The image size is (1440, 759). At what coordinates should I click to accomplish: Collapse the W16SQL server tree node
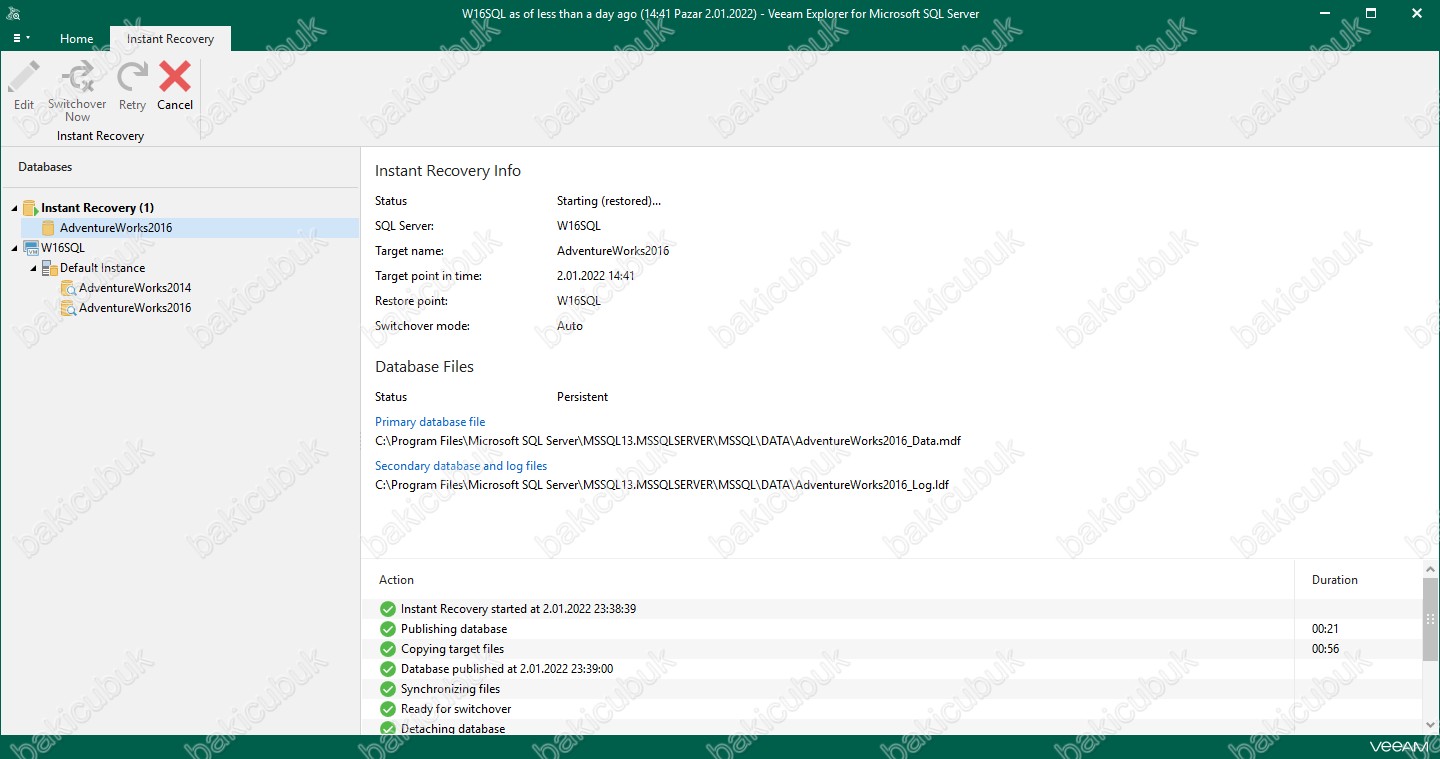pos(15,248)
